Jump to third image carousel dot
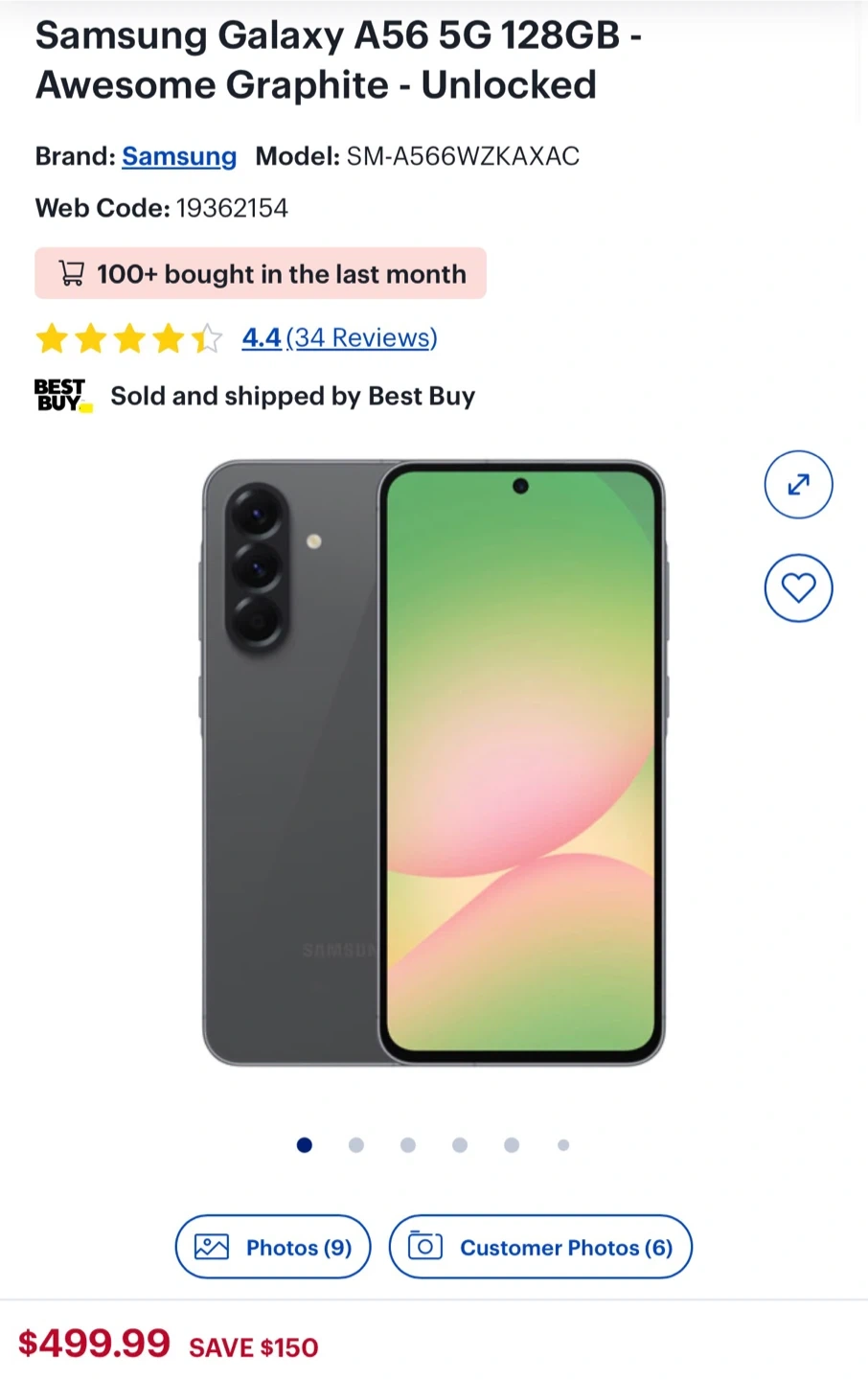The image size is (868, 1380). [408, 1144]
